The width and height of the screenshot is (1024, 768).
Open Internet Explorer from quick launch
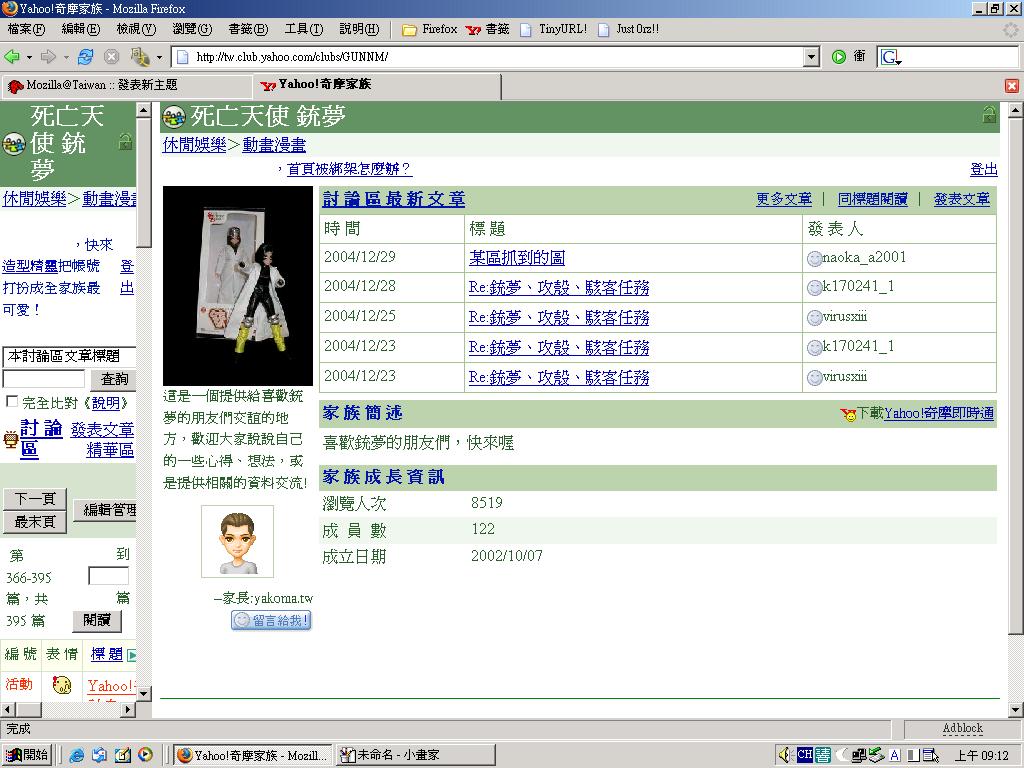77,755
